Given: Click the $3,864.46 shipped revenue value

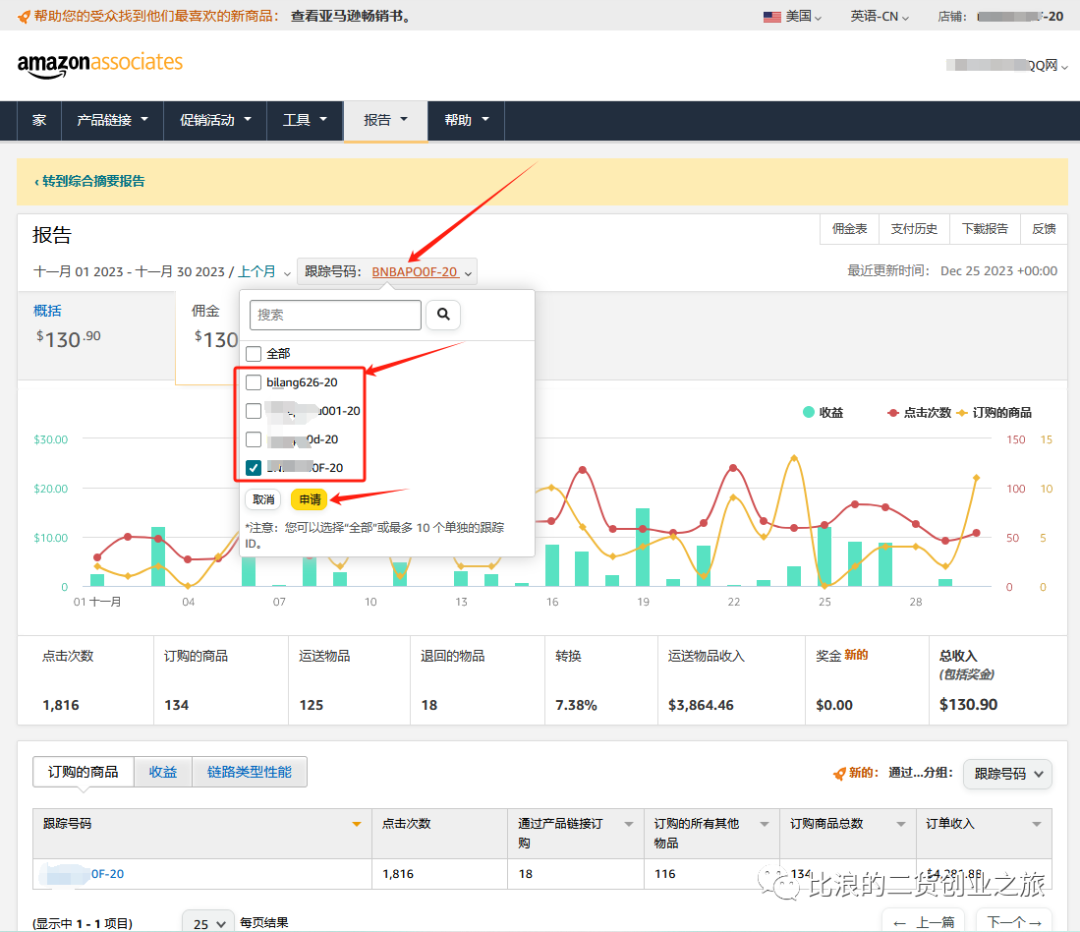Looking at the screenshot, I should (700, 705).
